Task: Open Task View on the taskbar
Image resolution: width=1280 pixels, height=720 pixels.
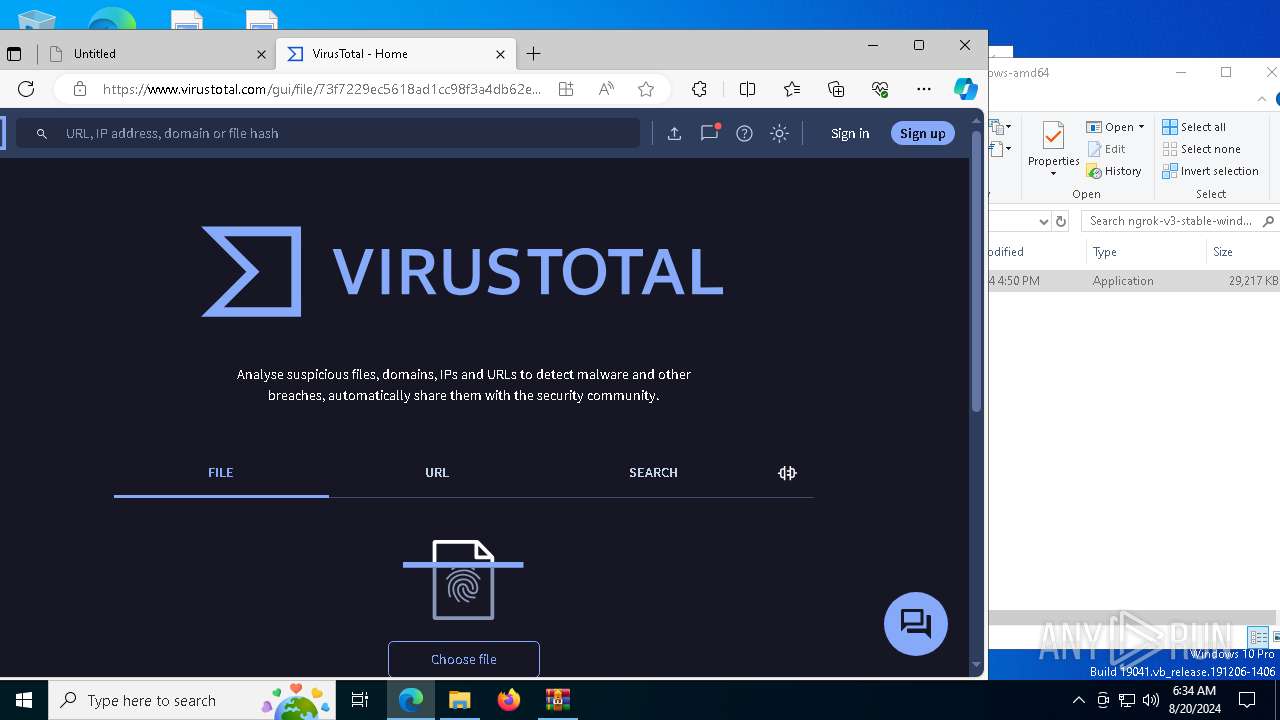Action: tap(360, 700)
